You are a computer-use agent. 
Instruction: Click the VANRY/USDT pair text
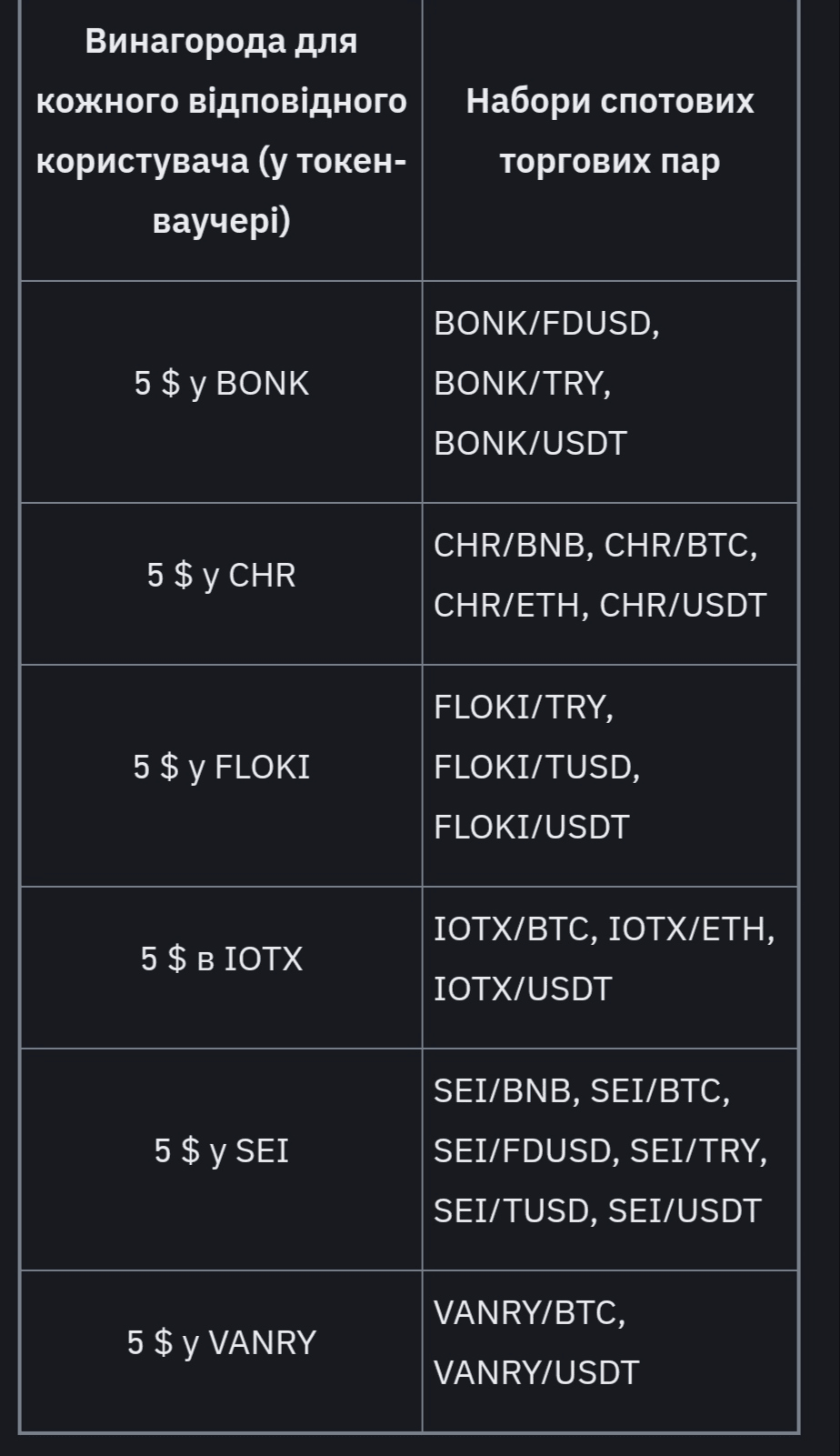[x=536, y=1373]
